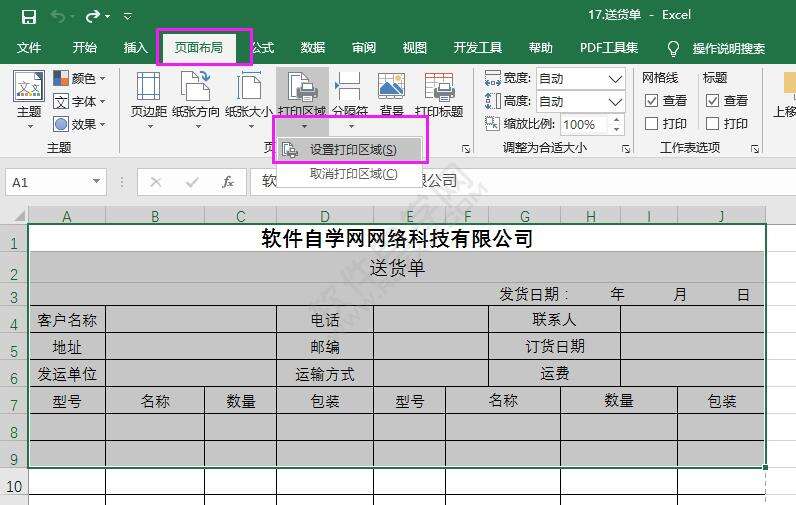Click the 打印标题 print titles icon
Viewport: 796px width, 505px height.
[439, 86]
